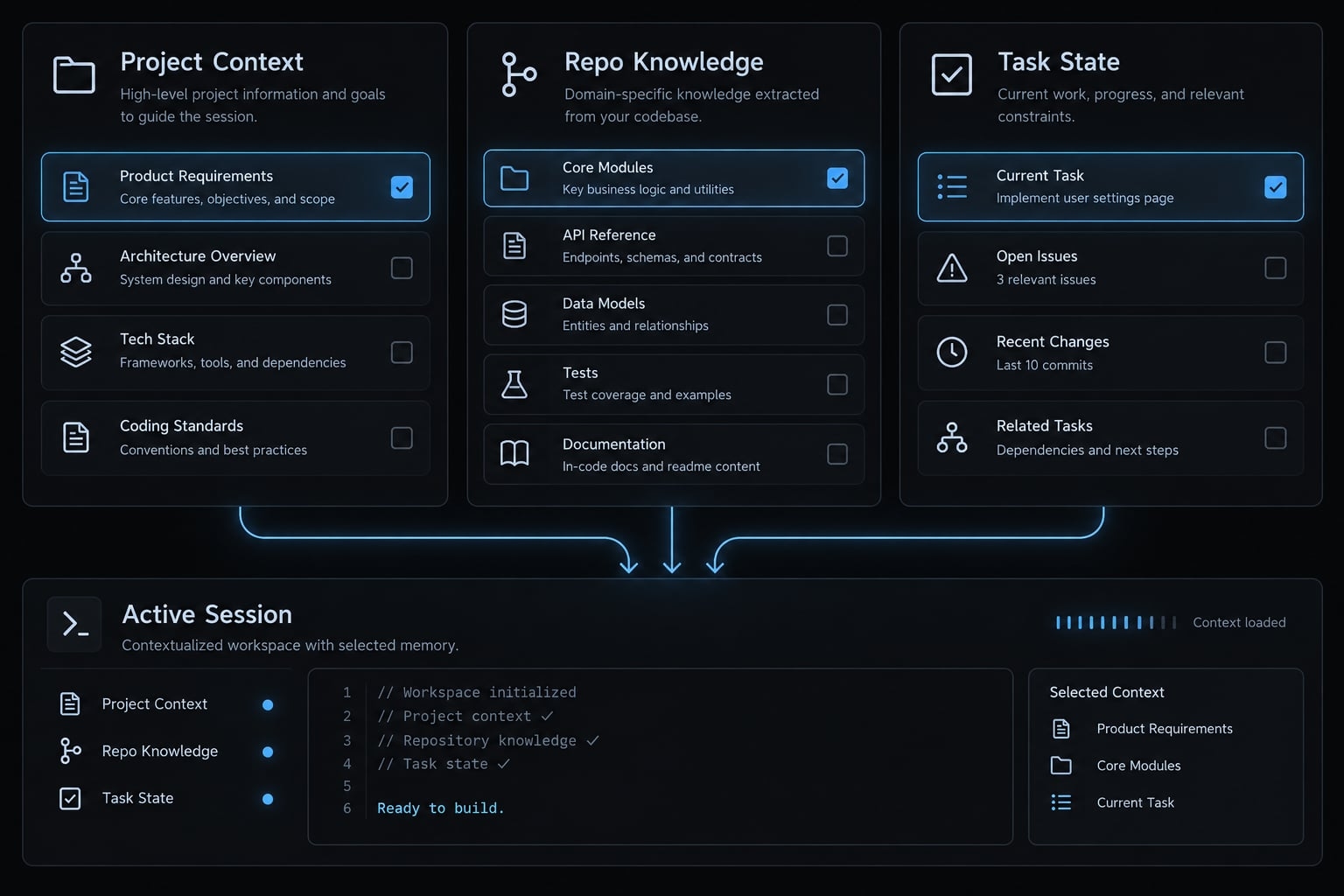1344x896 pixels.
Task: Click the Active Session terminal prompt icon
Action: tap(74, 624)
